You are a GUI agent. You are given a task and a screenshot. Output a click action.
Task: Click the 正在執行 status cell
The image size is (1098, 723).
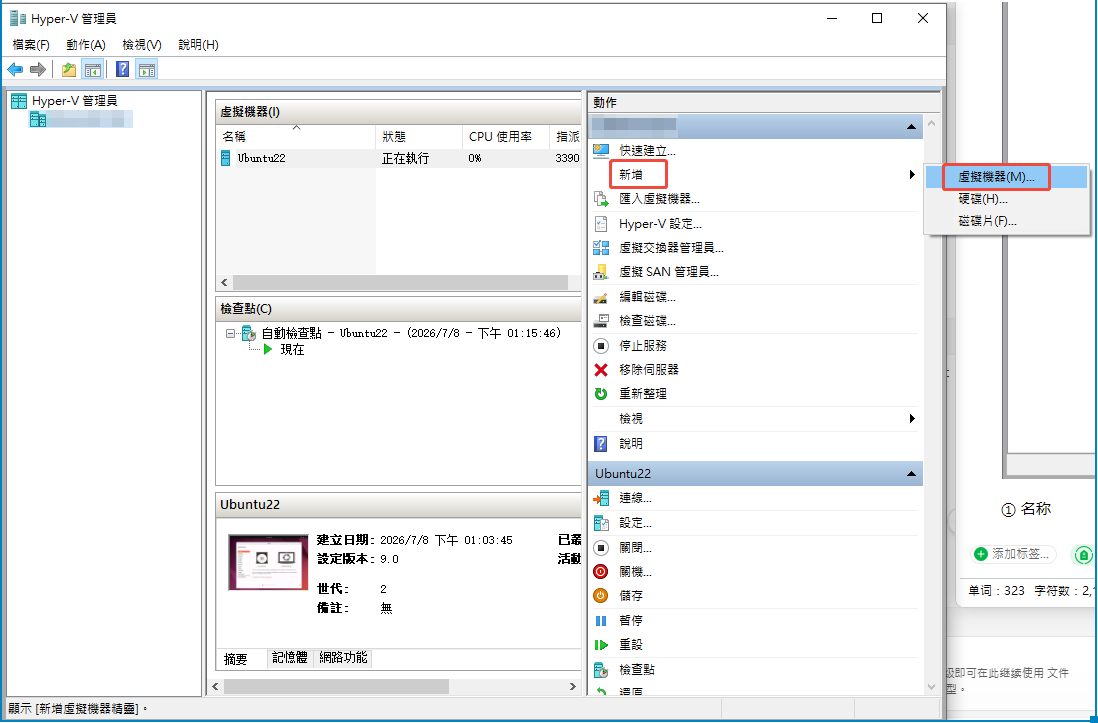click(405, 158)
